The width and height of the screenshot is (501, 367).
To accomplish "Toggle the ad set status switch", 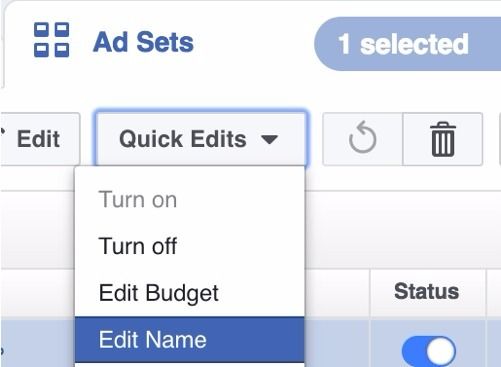I will click(x=429, y=351).
